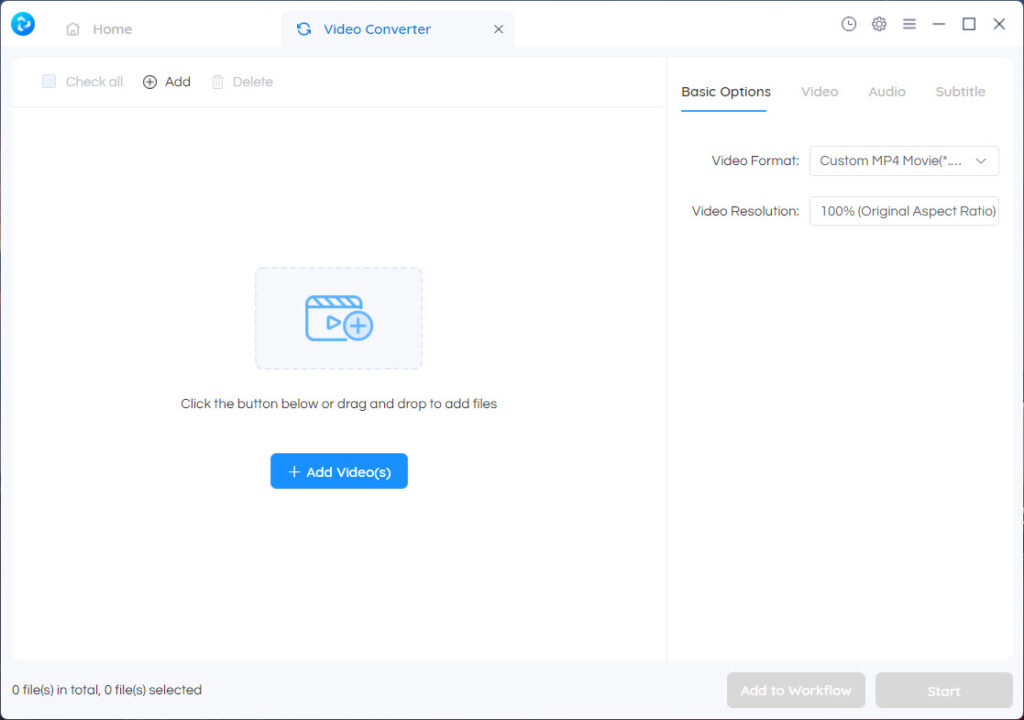
Task: Switch to the Subtitle options tab
Action: point(960,92)
